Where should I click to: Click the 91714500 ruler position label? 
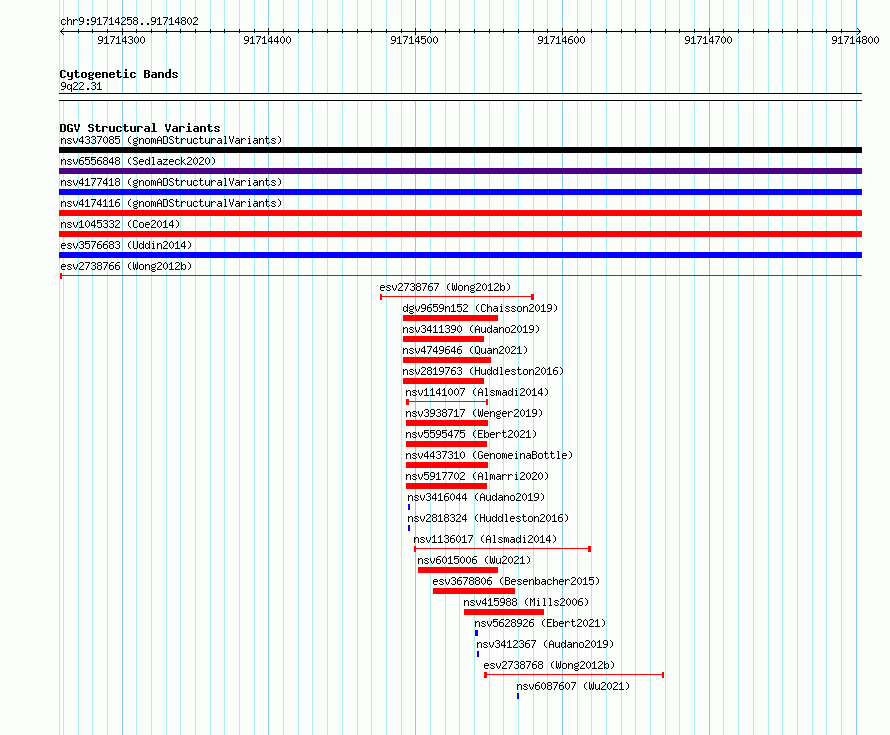click(414, 40)
